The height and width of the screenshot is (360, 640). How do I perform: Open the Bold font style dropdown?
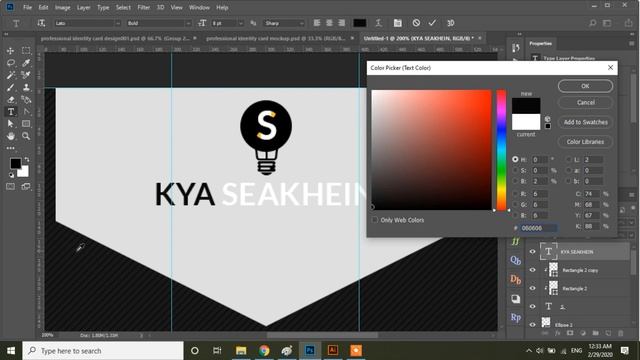188,23
